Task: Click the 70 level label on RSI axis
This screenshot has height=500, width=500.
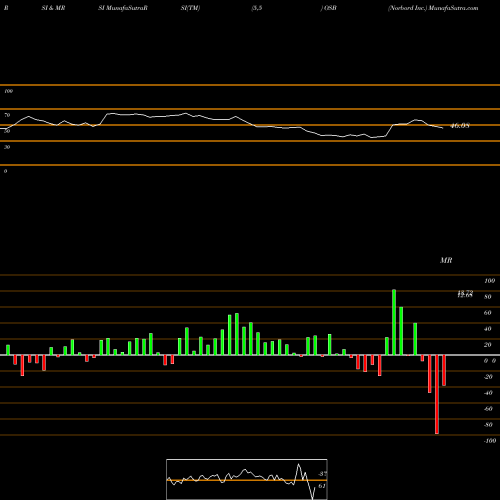Action: (7, 115)
